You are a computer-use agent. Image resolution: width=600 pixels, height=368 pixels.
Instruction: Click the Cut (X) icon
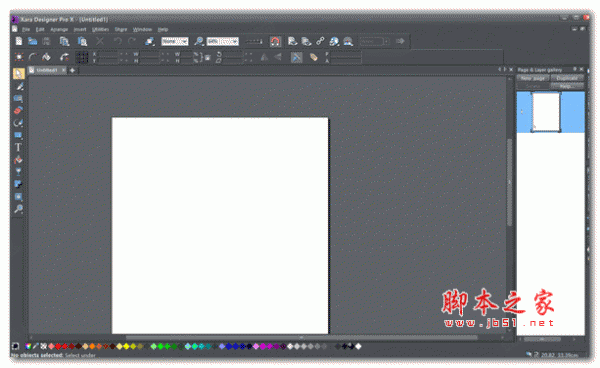point(100,41)
